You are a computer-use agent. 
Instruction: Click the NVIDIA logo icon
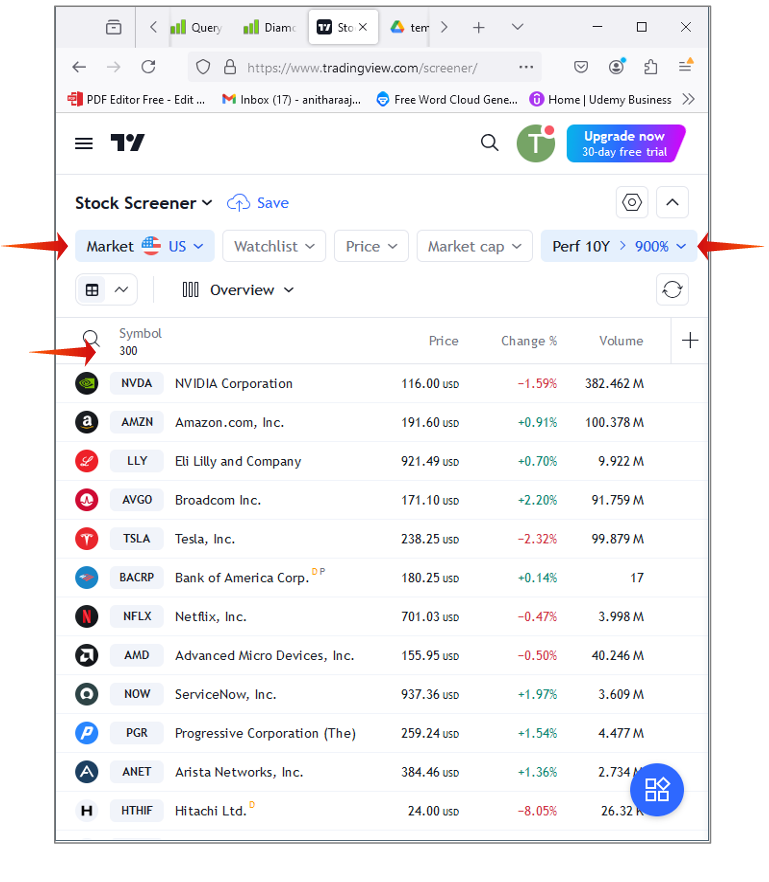(x=87, y=383)
